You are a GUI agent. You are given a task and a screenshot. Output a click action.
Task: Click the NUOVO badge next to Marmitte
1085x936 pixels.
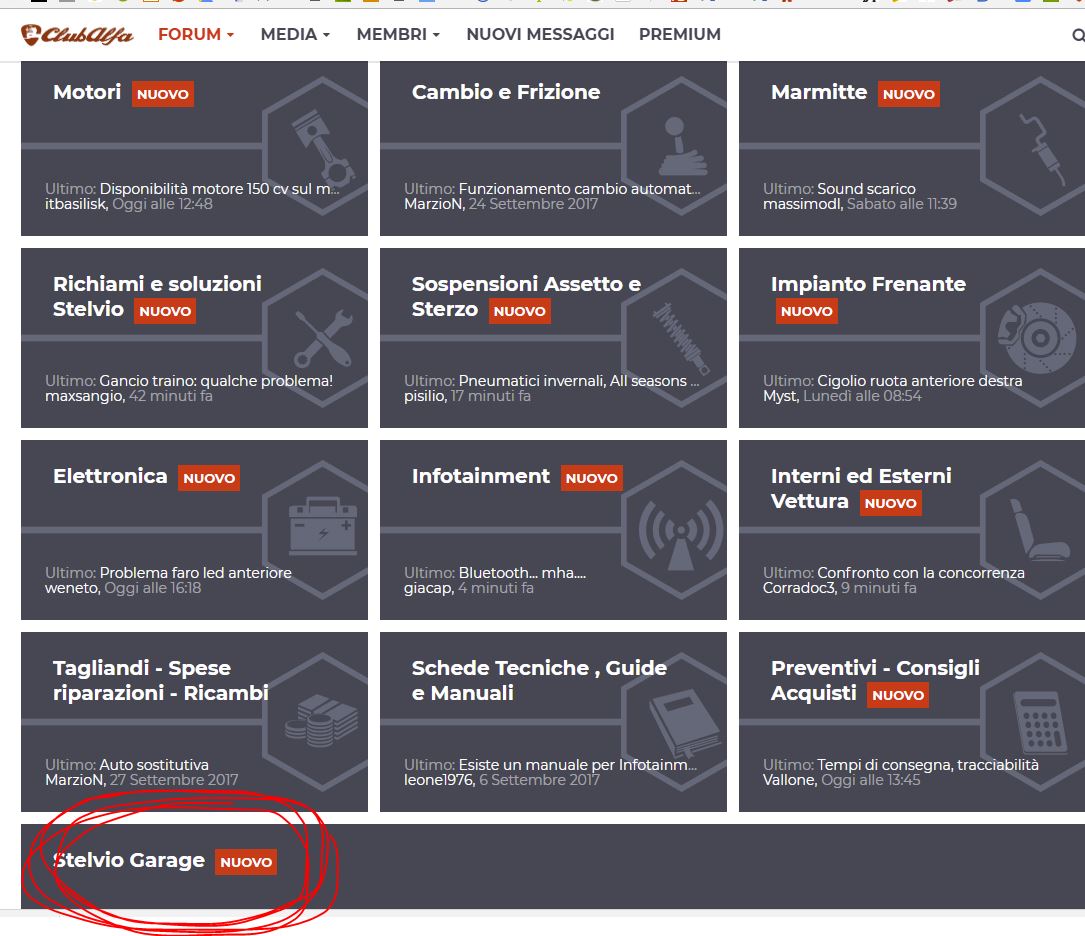tap(909, 94)
